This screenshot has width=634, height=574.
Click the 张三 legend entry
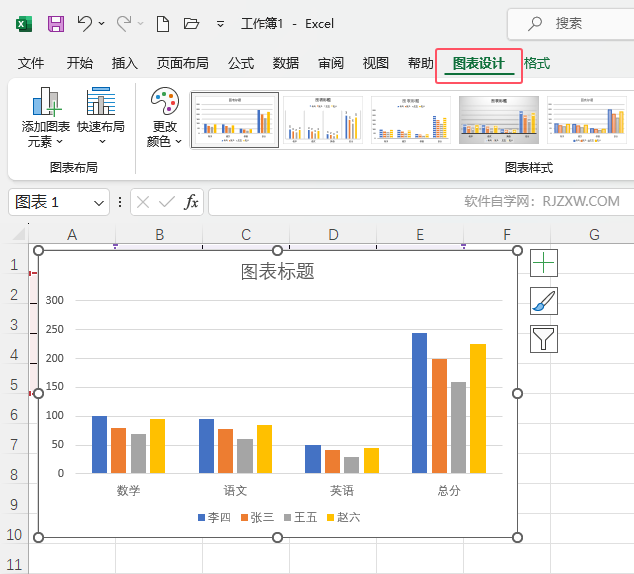tap(257, 517)
